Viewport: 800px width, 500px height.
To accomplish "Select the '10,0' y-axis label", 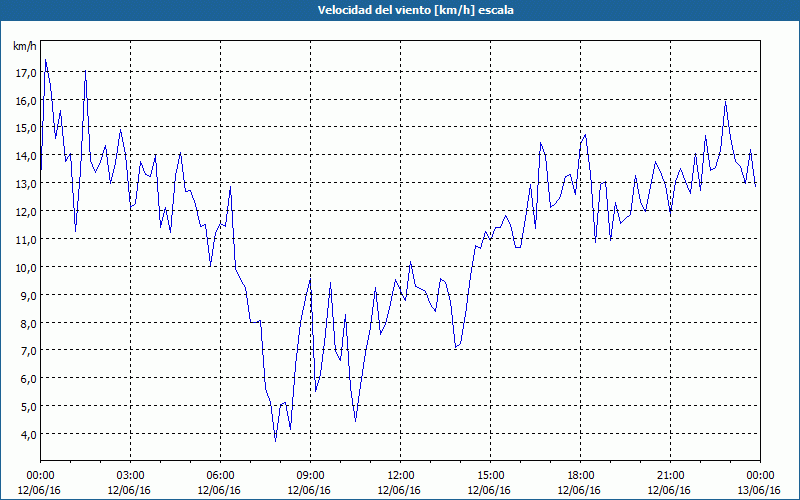I will [26, 268].
